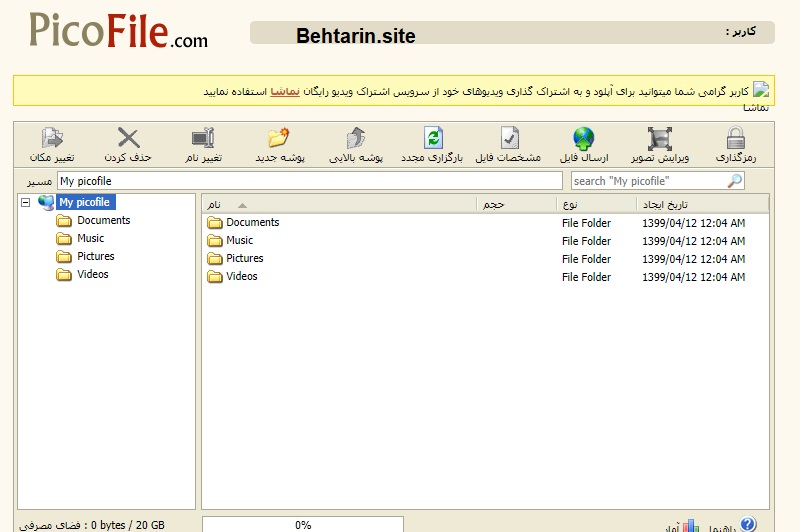Click the Behtarin.site header text
This screenshot has height=532, width=800.
pos(356,36)
